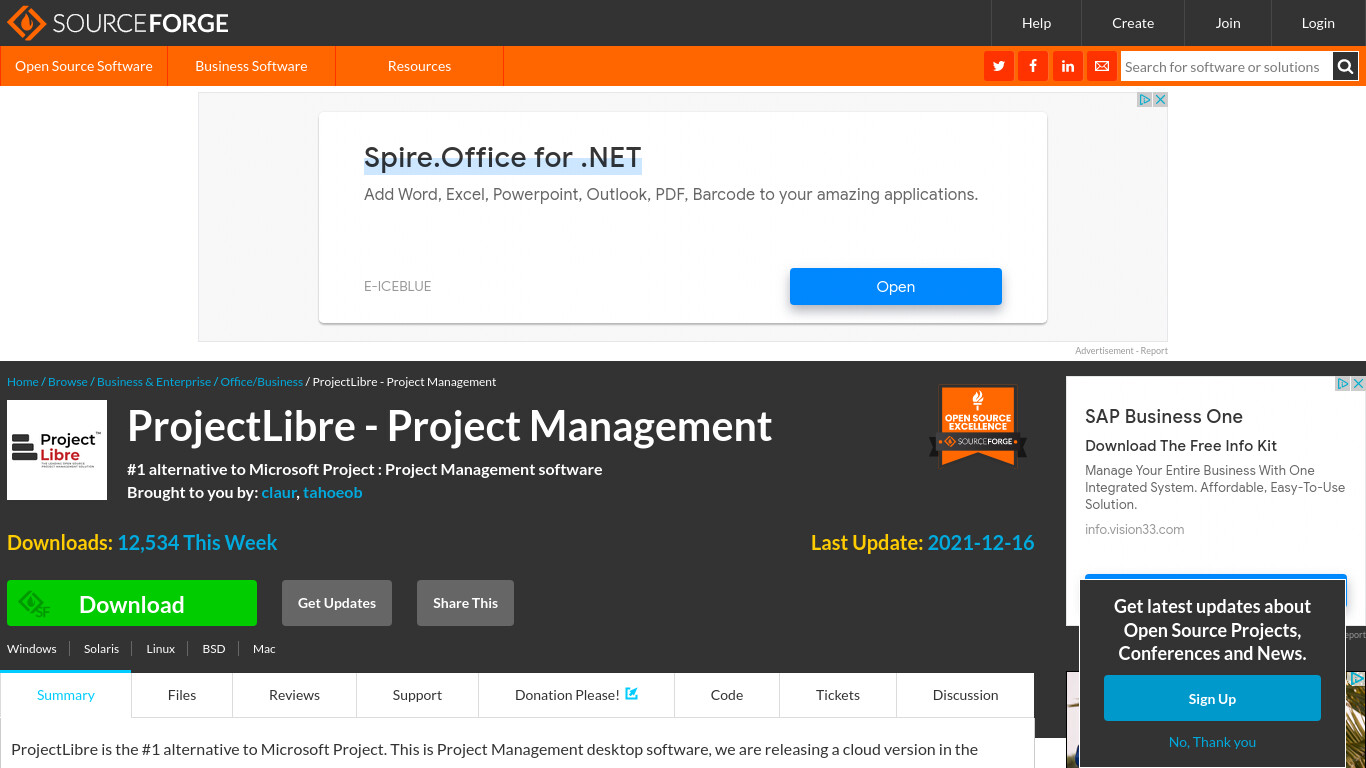Open Business & Enterprise breadcrumb
Screen dimensions: 1366x768
[x=154, y=382]
